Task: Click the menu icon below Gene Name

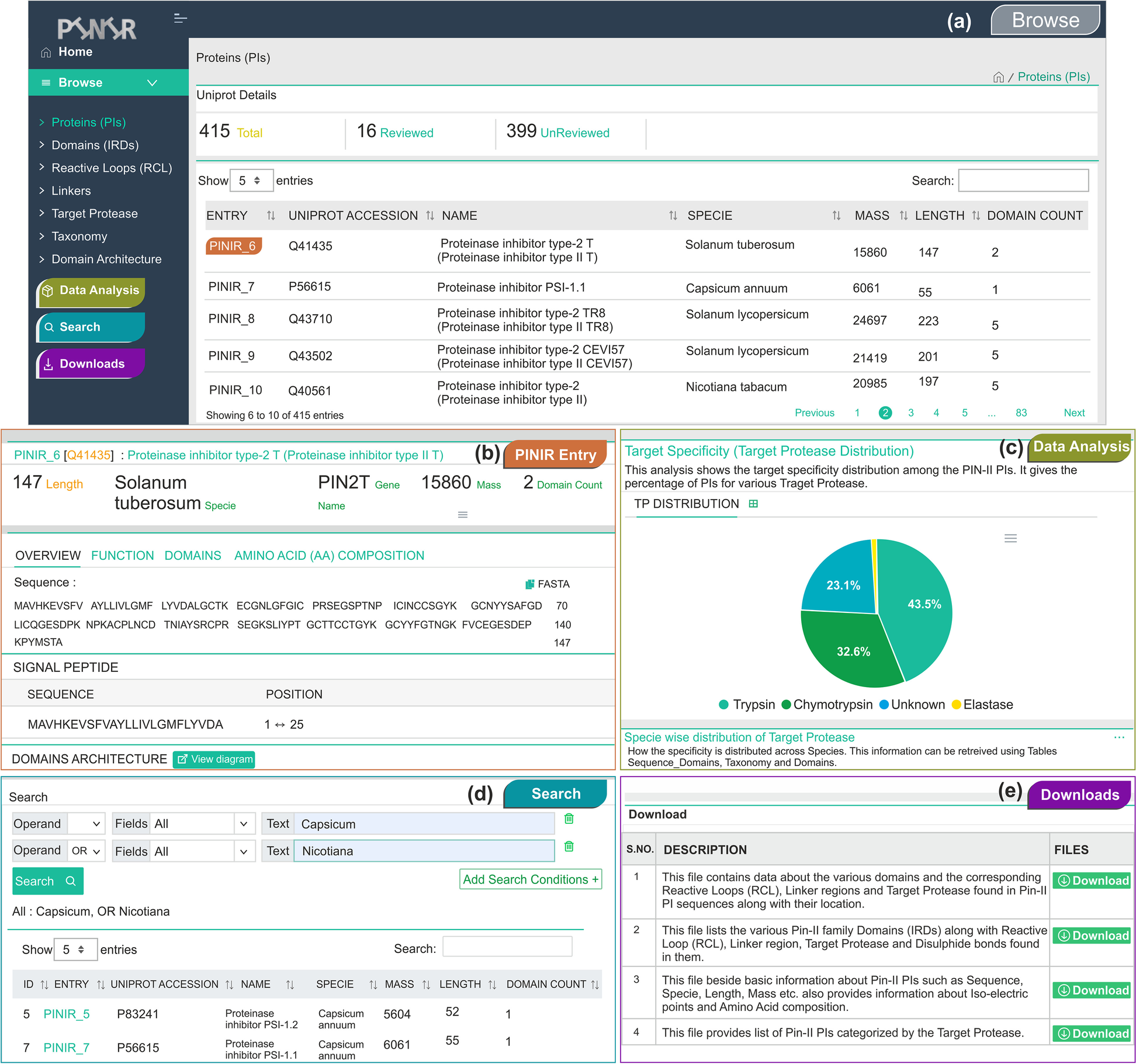Action: pos(463,515)
